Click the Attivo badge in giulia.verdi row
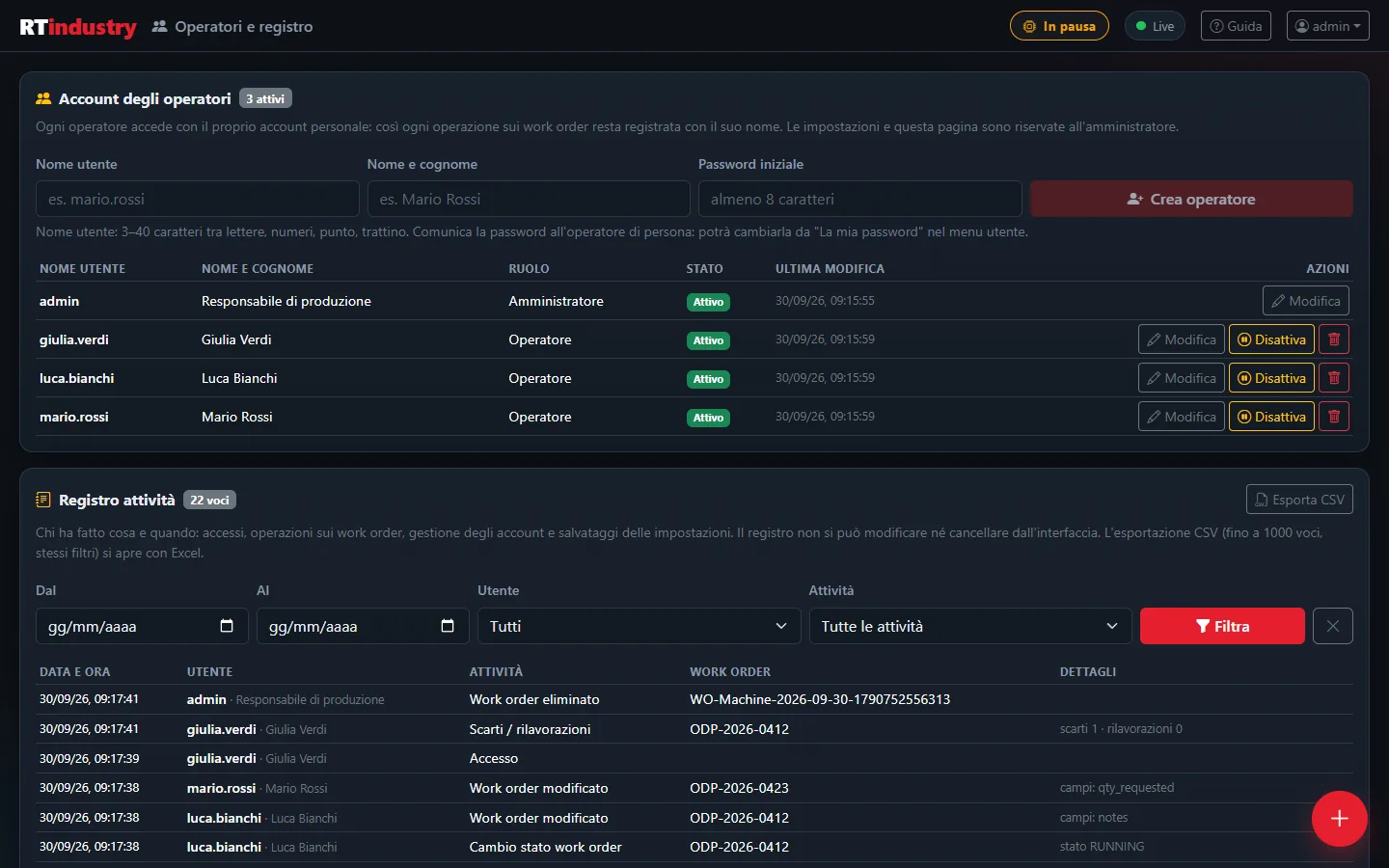 coord(708,340)
